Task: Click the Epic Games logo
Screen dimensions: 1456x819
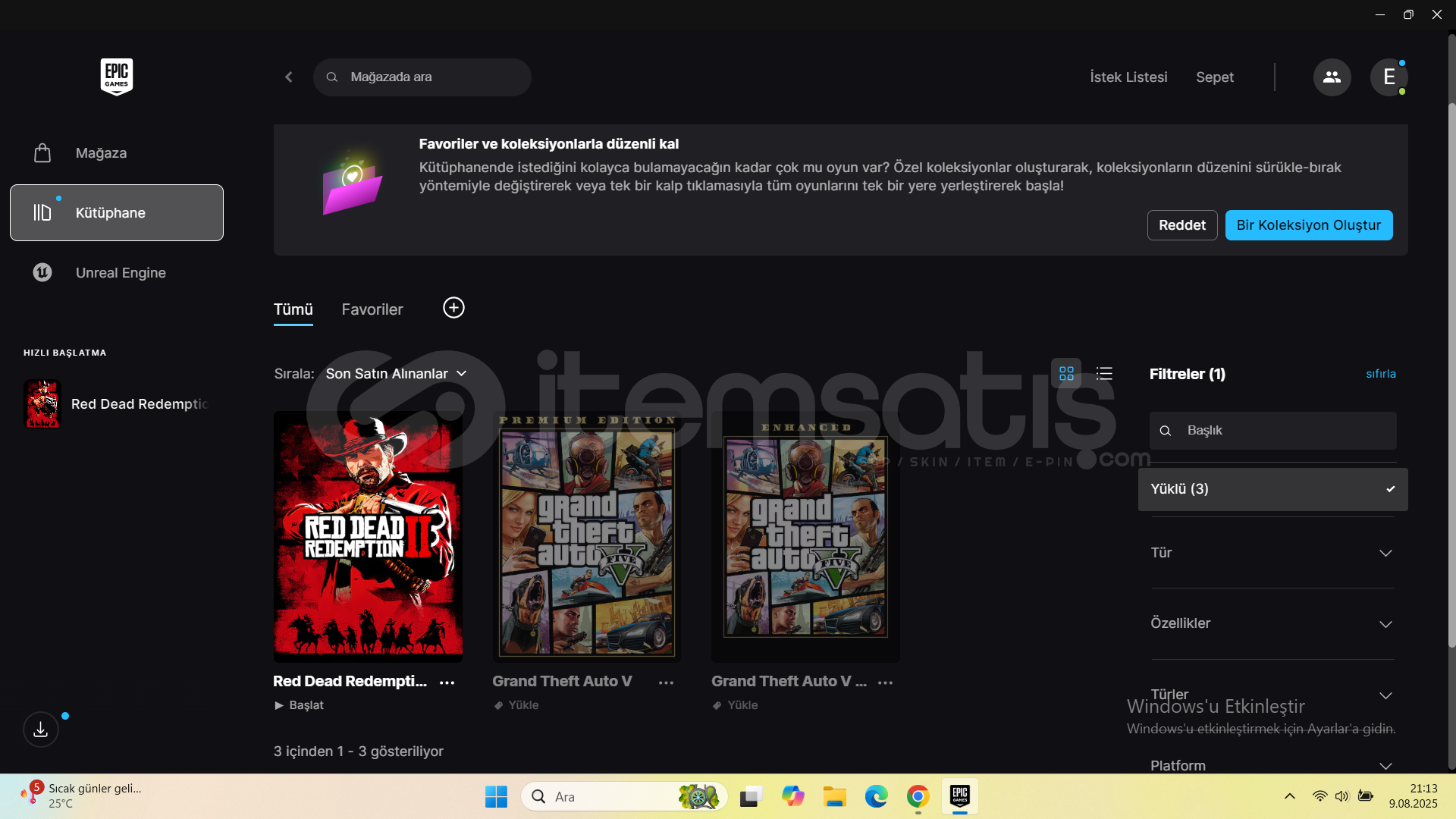Action: click(x=117, y=77)
